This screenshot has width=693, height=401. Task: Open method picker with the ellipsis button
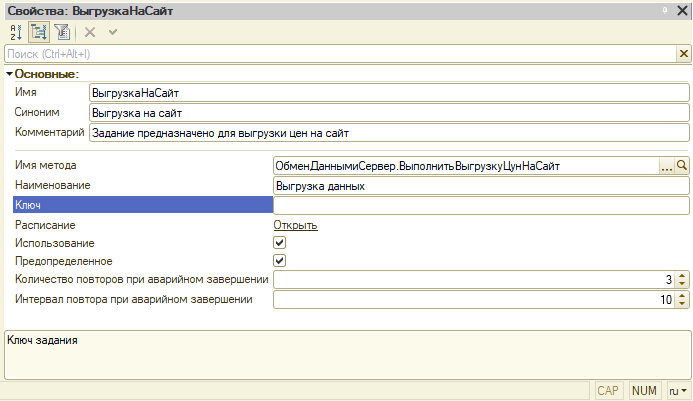pos(666,166)
